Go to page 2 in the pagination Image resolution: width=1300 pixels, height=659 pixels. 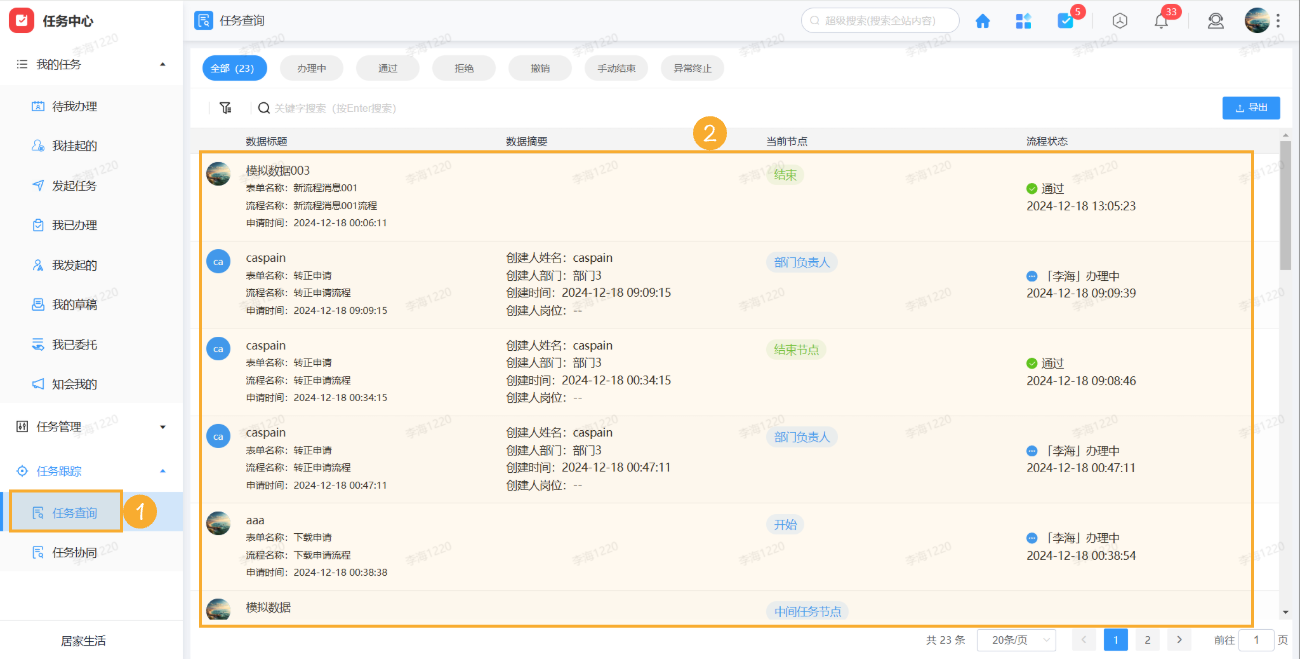pyautogui.click(x=1147, y=639)
